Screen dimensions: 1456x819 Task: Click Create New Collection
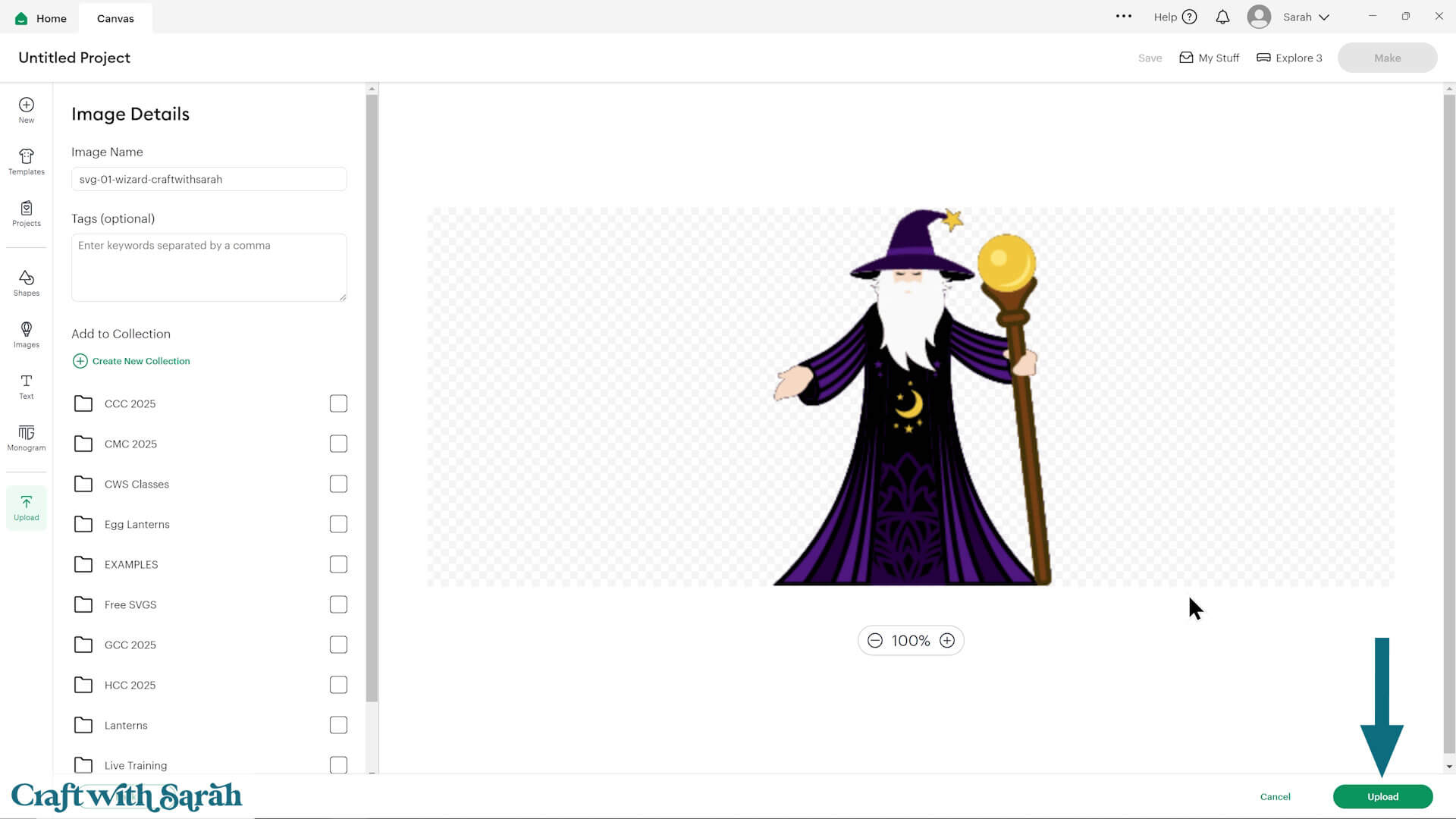pyautogui.click(x=131, y=360)
